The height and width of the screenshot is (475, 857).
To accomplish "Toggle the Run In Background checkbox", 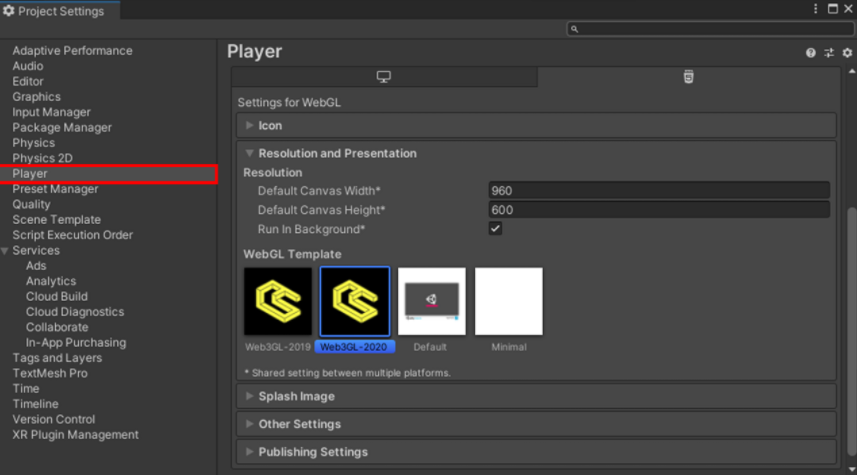I will pyautogui.click(x=495, y=229).
